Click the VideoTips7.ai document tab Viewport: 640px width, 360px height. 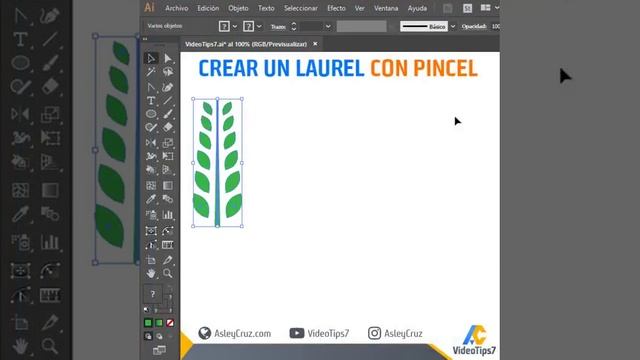tap(246, 44)
